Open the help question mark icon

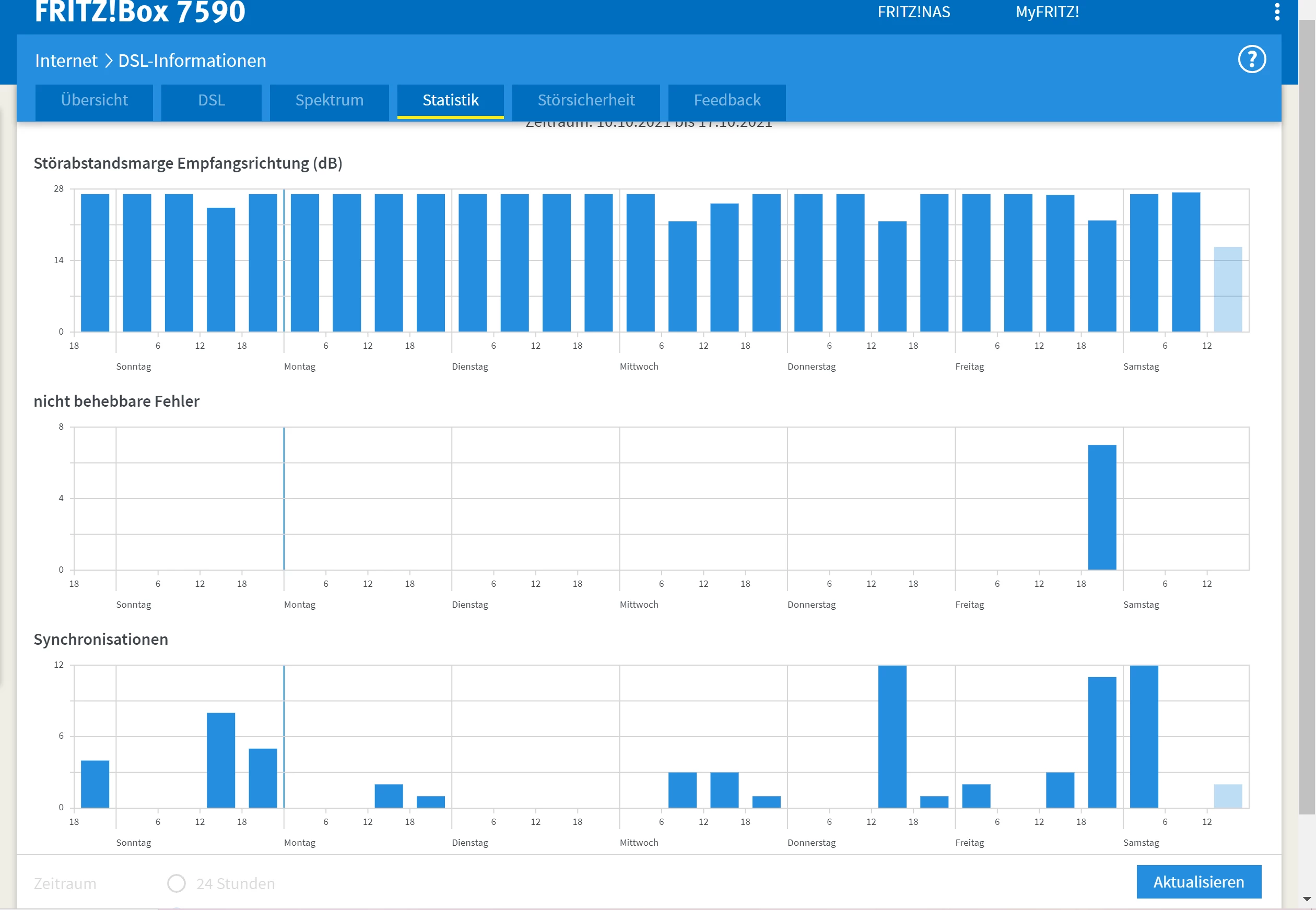[x=1252, y=60]
